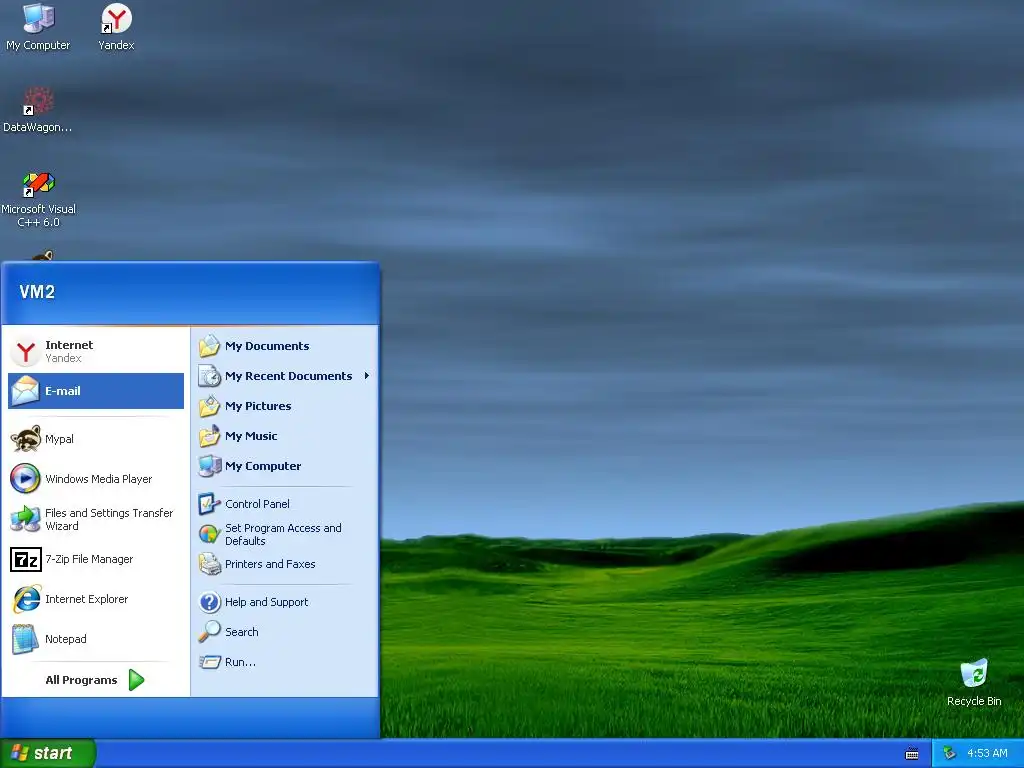Select the DataWagon desktop shortcut

point(38,109)
